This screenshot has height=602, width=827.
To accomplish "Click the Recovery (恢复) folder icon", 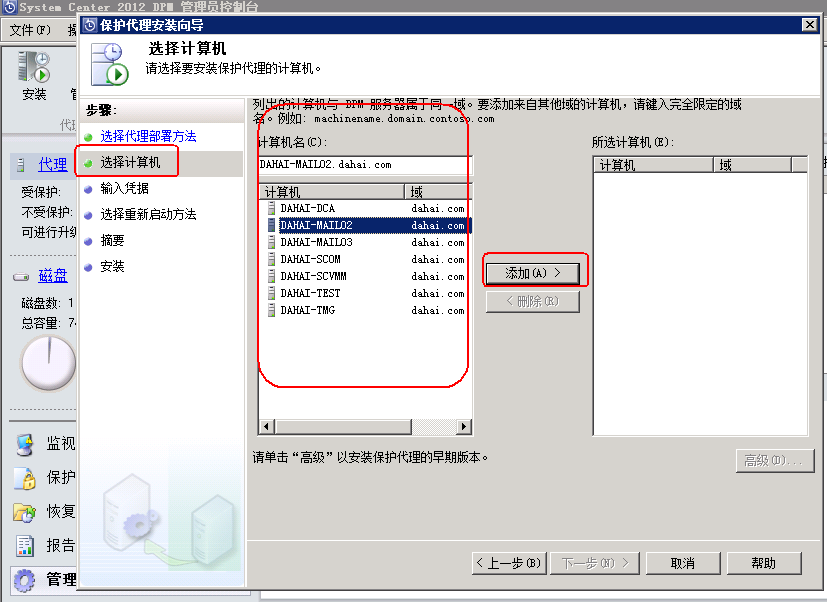I will (24, 512).
